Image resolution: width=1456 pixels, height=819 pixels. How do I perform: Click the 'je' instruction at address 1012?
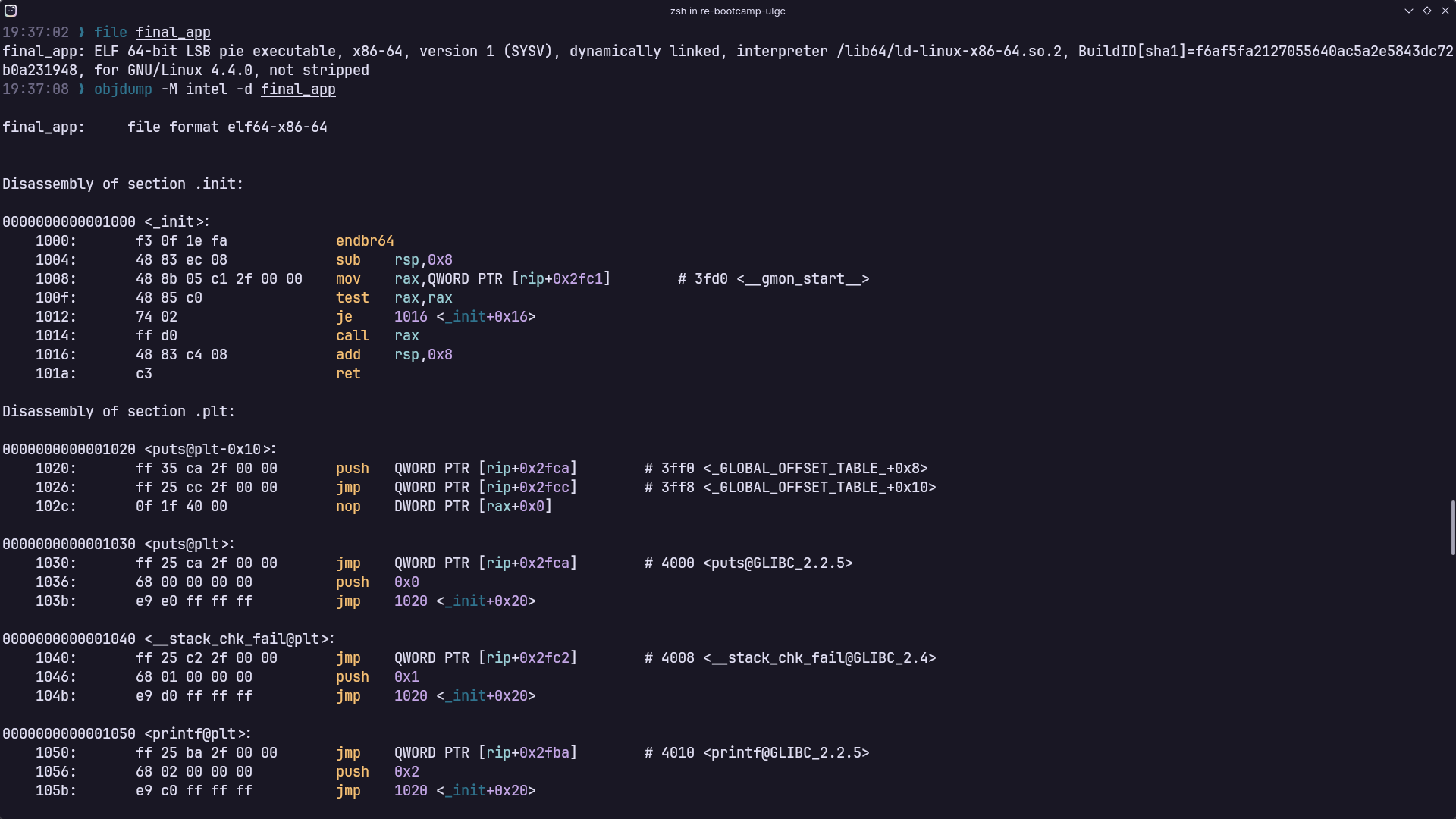pos(344,317)
